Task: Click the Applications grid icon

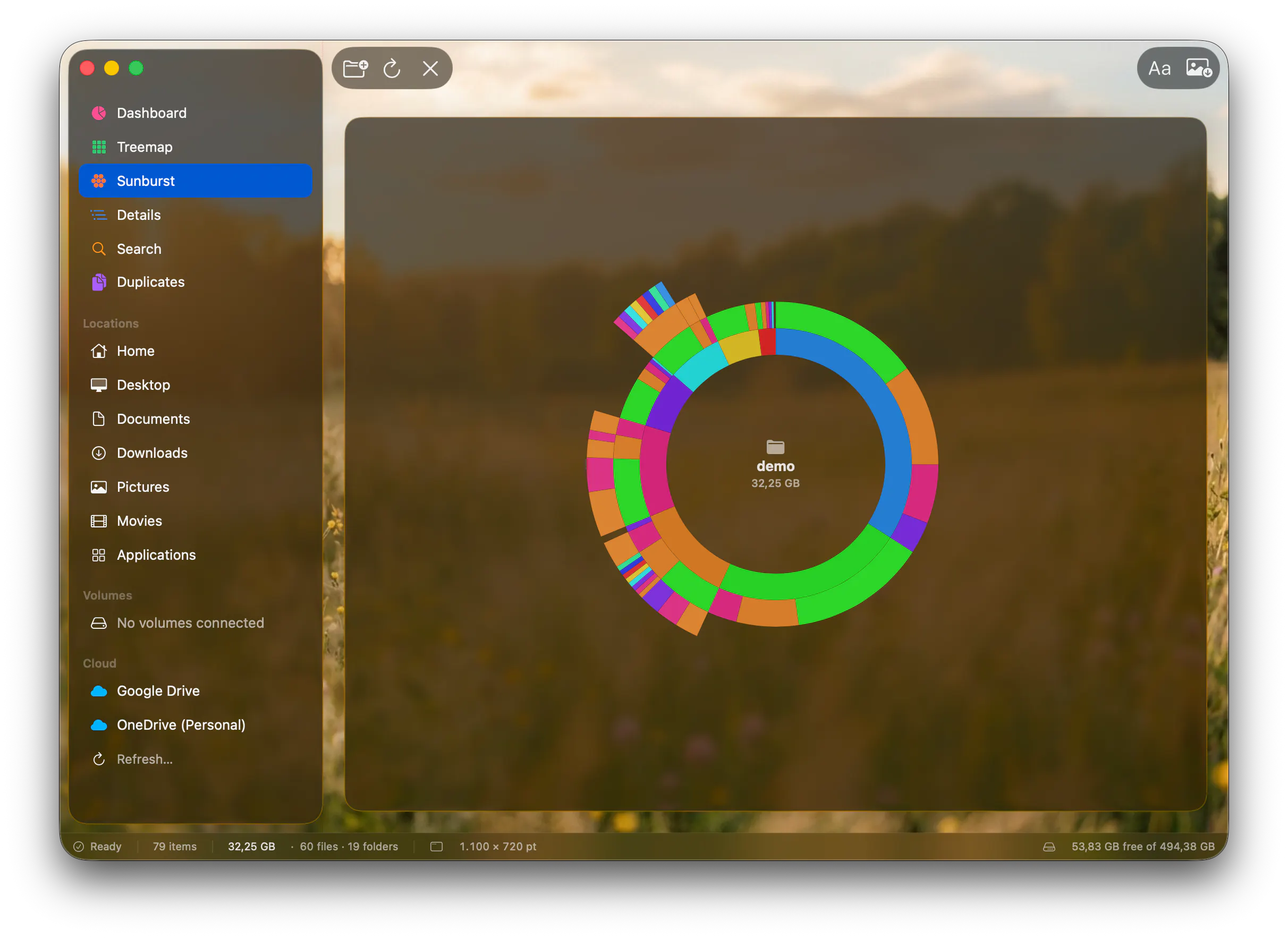Action: [99, 556]
